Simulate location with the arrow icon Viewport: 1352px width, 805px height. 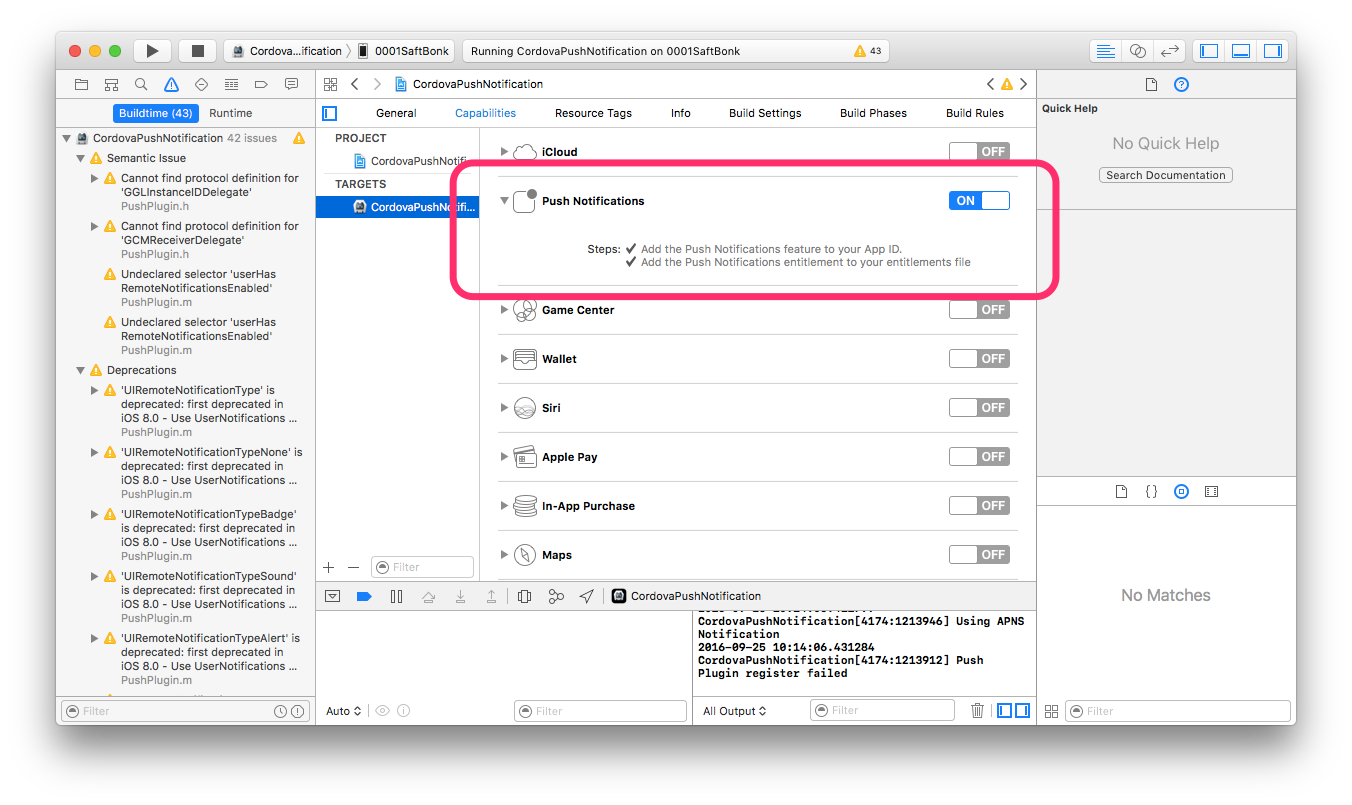point(587,596)
